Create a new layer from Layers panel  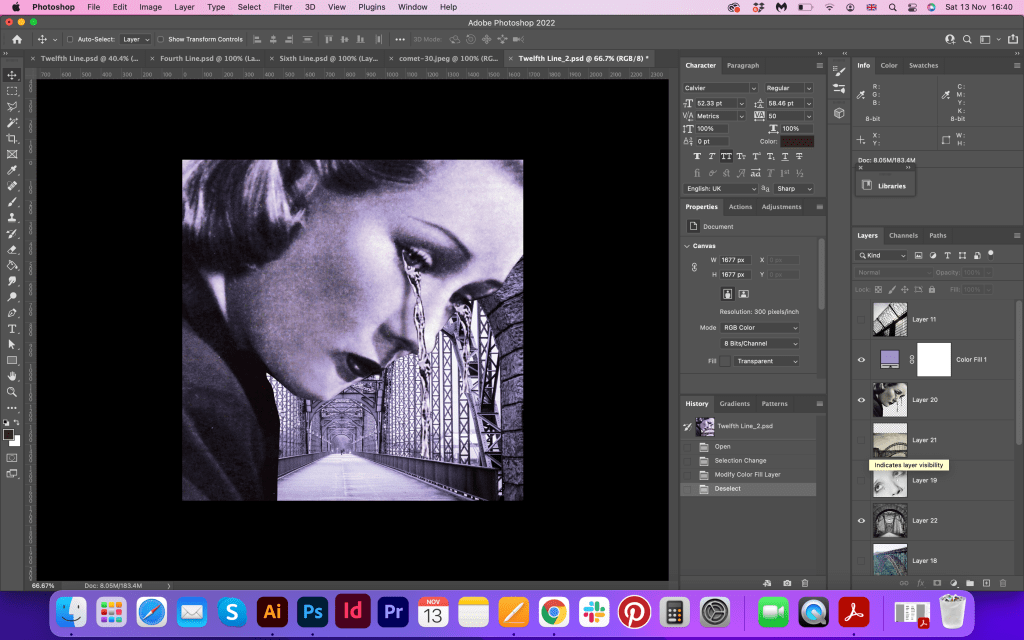986,582
